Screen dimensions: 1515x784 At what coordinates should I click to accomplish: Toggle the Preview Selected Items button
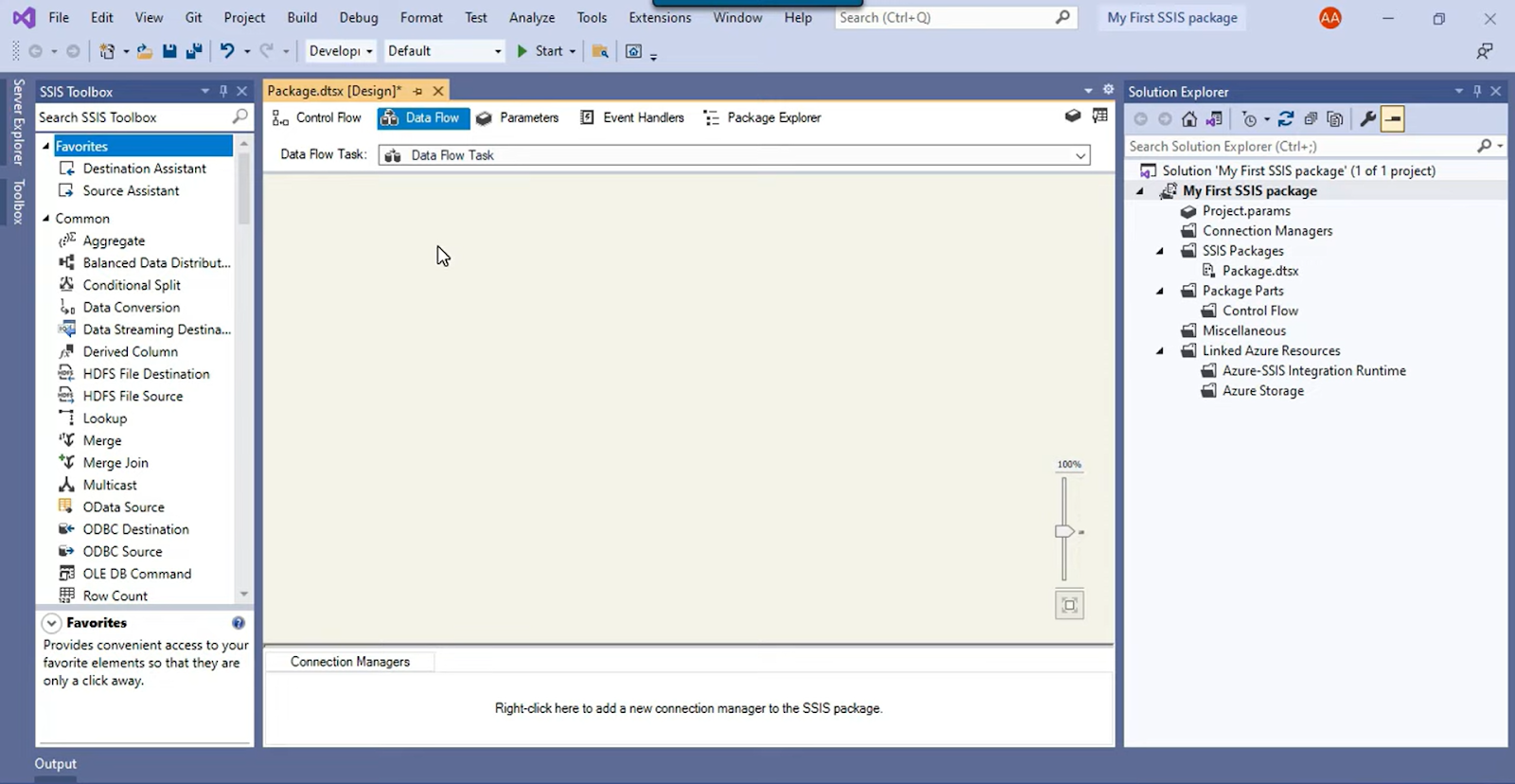[1392, 119]
